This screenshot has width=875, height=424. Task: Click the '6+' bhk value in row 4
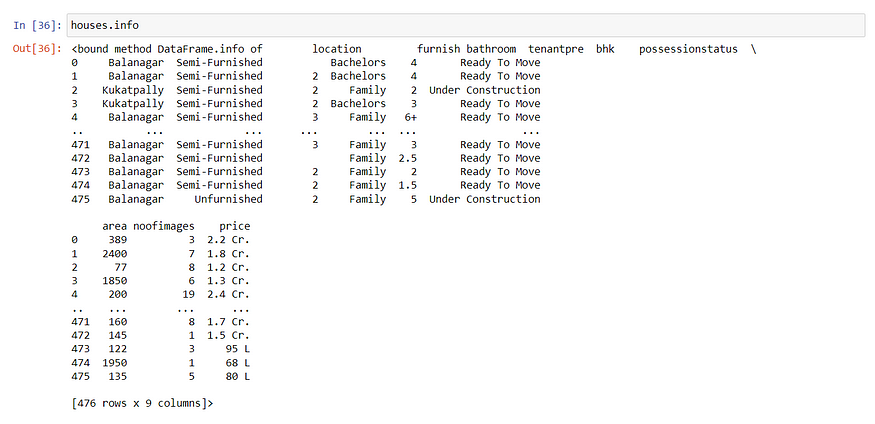411,117
